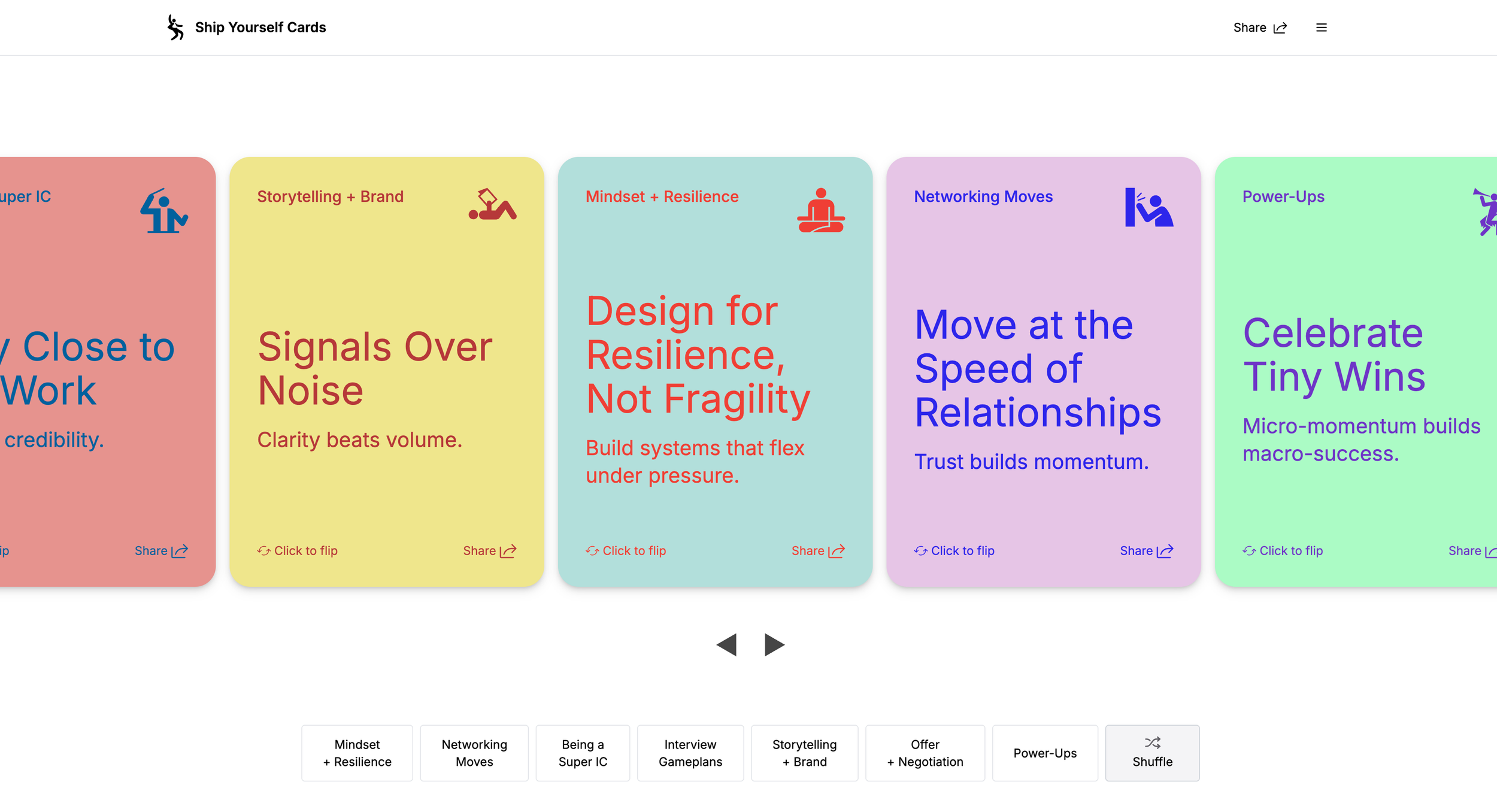1497x812 pixels.
Task: Filter by Mindset + Resilience category
Action: click(357, 753)
